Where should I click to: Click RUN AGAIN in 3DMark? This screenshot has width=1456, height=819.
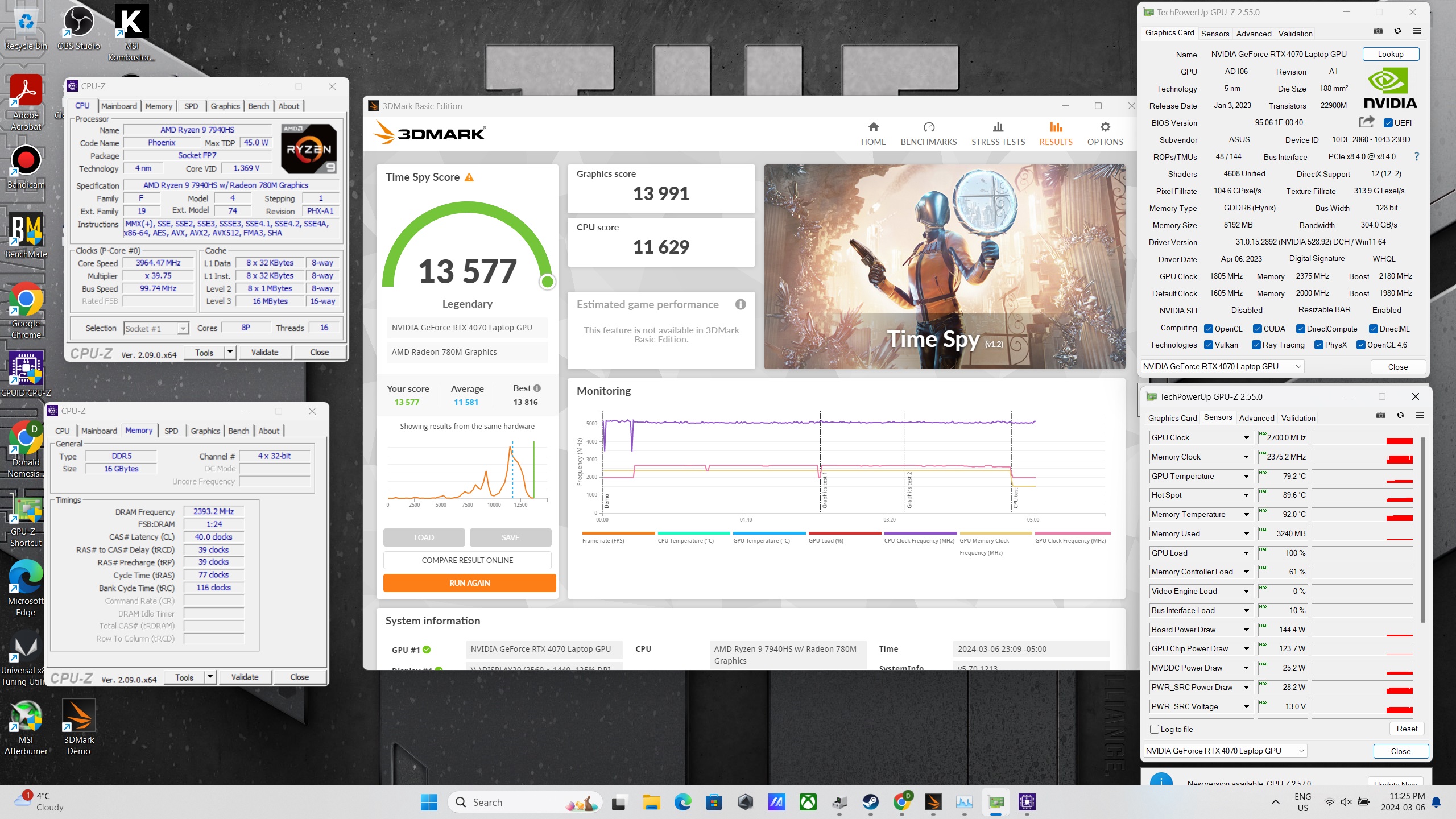click(469, 582)
